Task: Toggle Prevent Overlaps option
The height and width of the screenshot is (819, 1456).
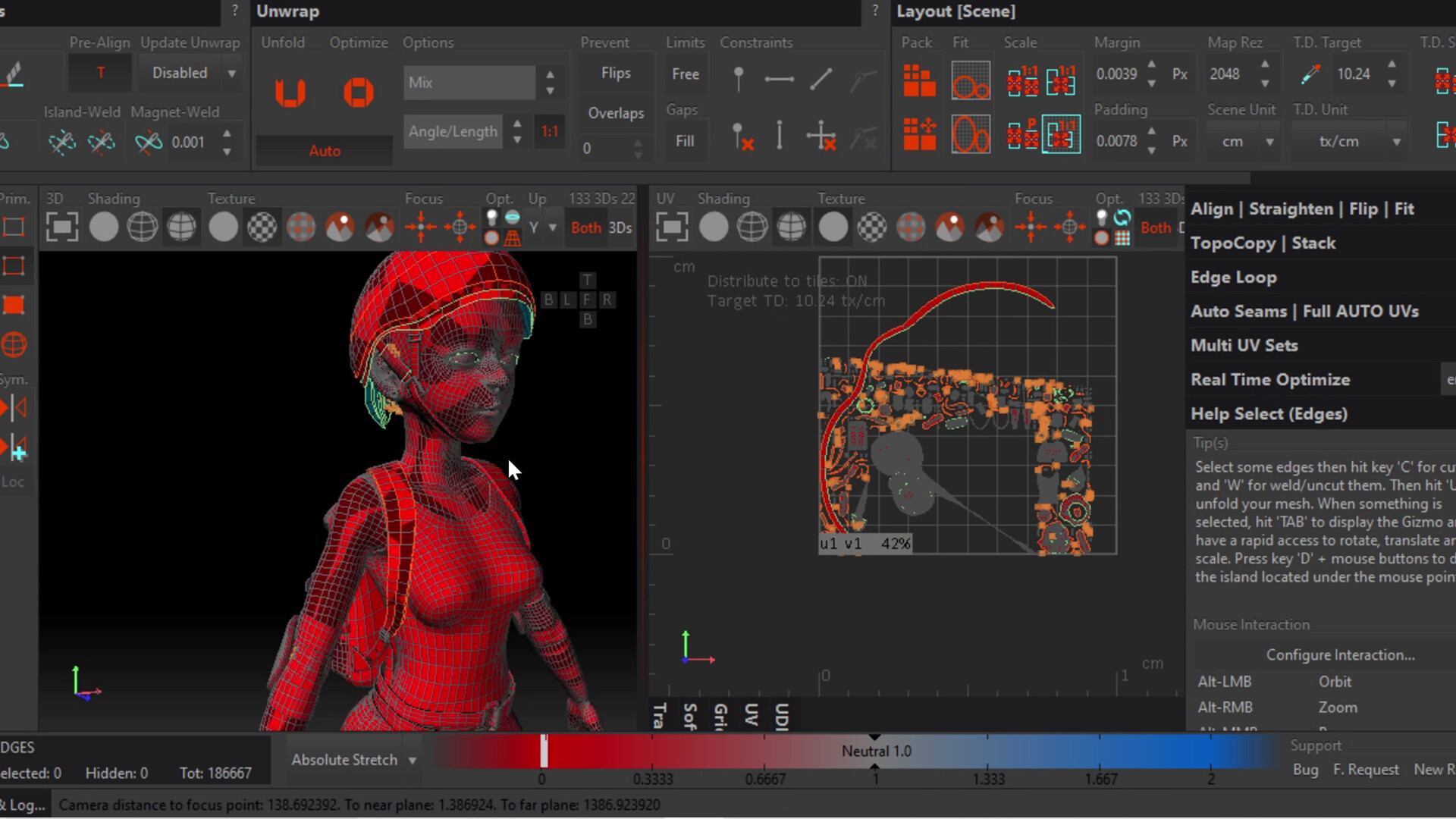Action: (616, 113)
